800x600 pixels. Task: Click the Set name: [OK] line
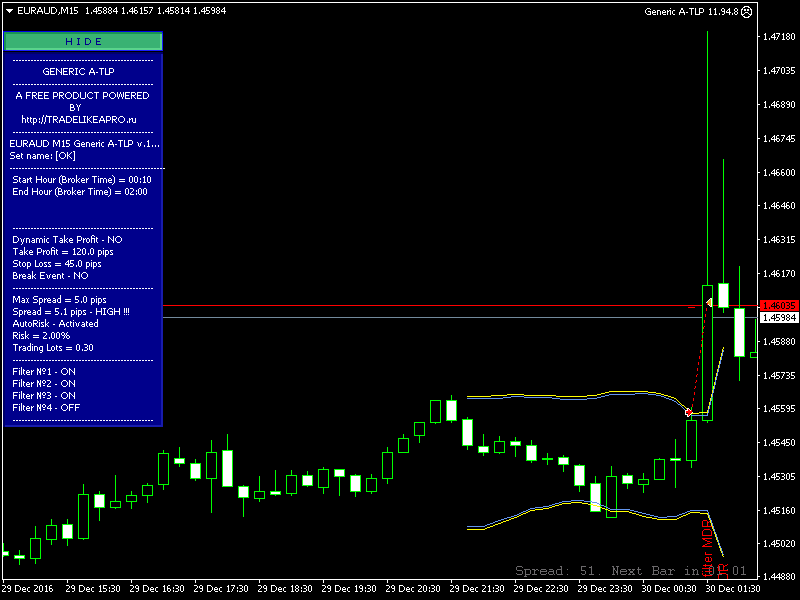tap(42, 156)
